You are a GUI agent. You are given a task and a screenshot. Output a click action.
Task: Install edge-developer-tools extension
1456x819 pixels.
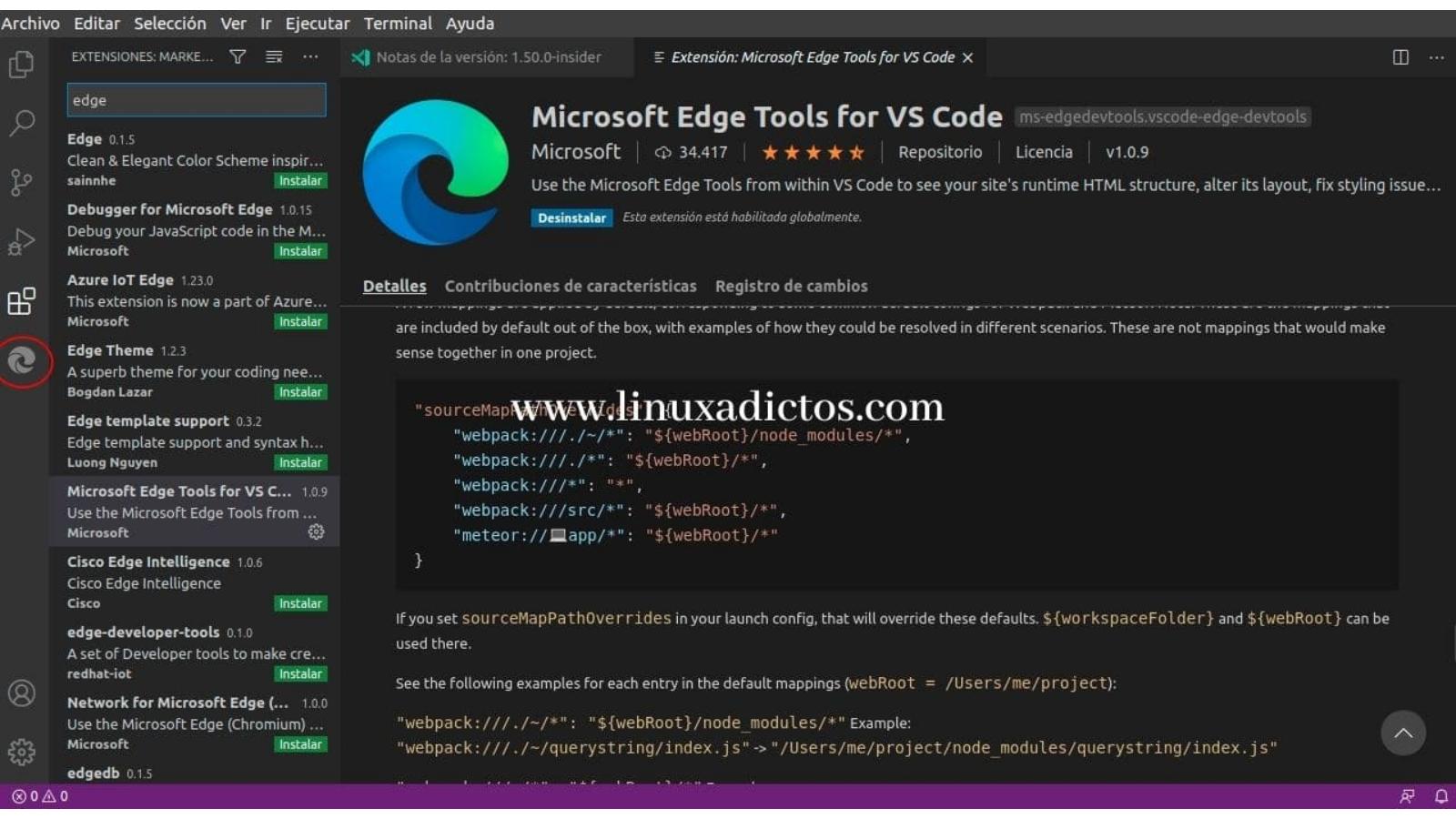click(300, 674)
